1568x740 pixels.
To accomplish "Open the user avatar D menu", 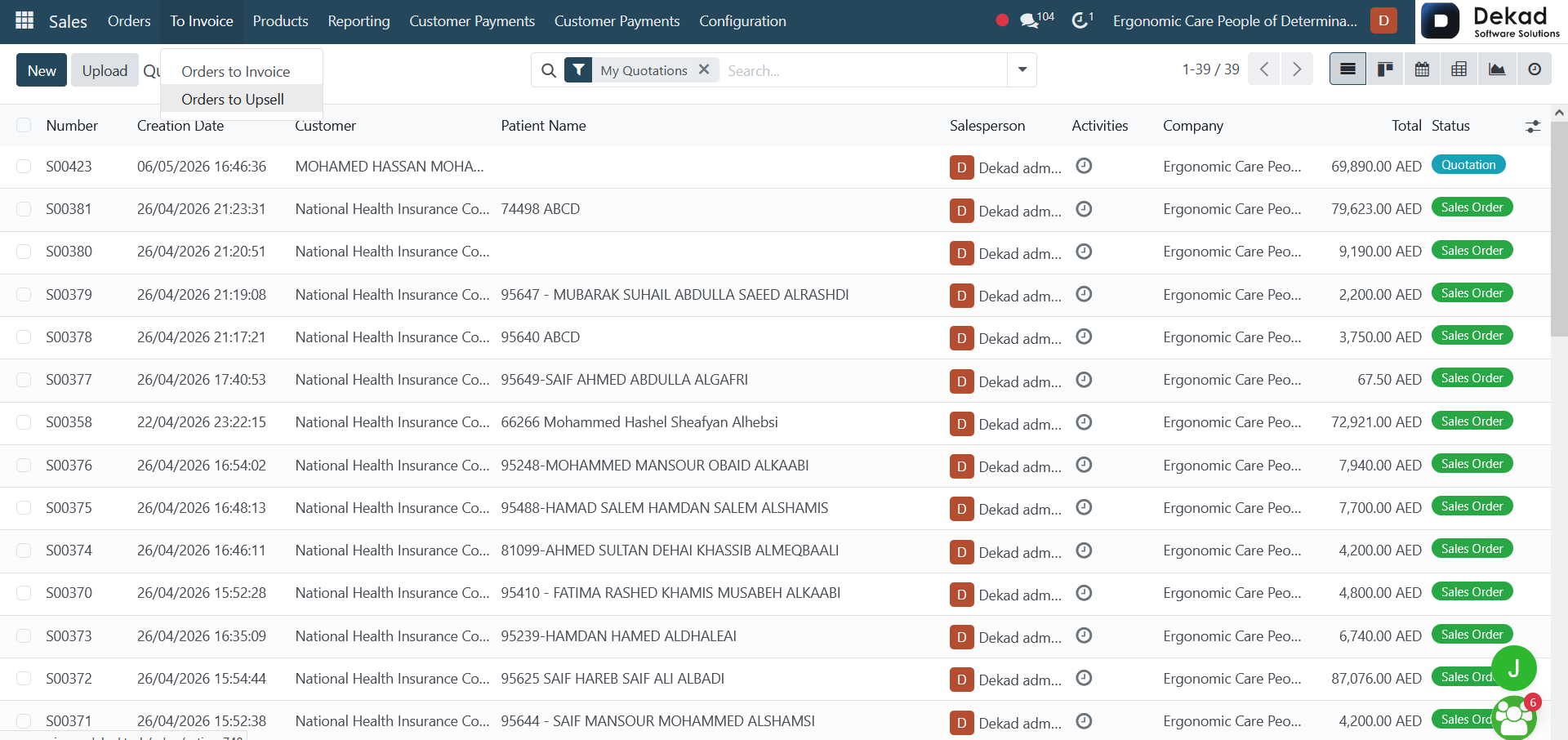I will [1383, 20].
